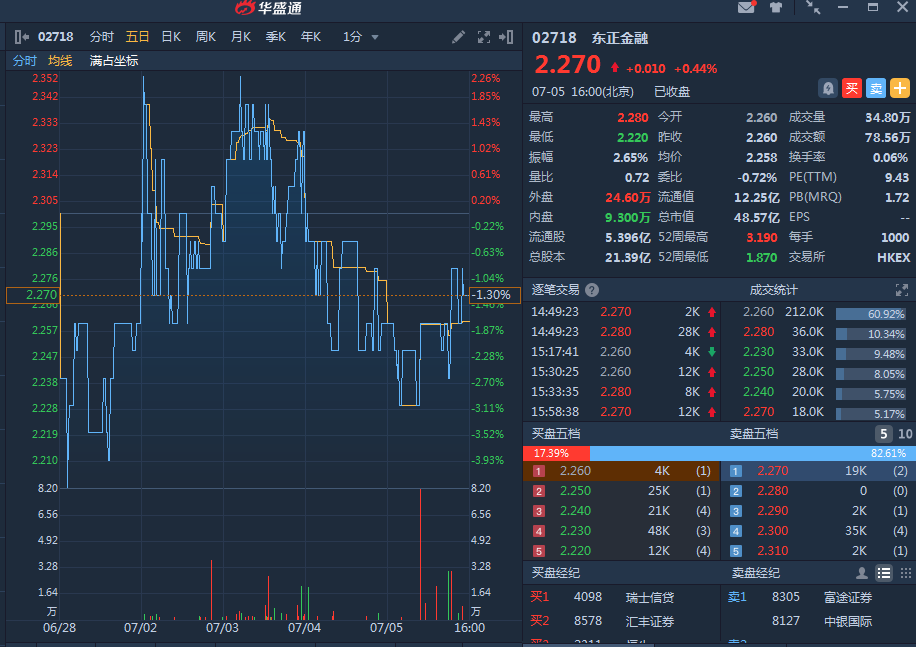Screen dimensions: 916x647
Task: Select the 逐笔交易 tab
Action: tap(556, 290)
